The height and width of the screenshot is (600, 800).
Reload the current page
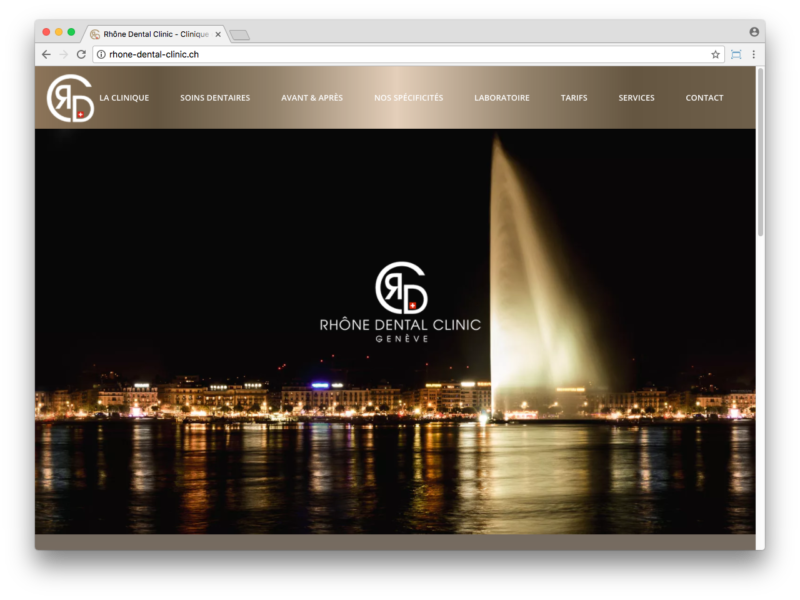pyautogui.click(x=81, y=54)
